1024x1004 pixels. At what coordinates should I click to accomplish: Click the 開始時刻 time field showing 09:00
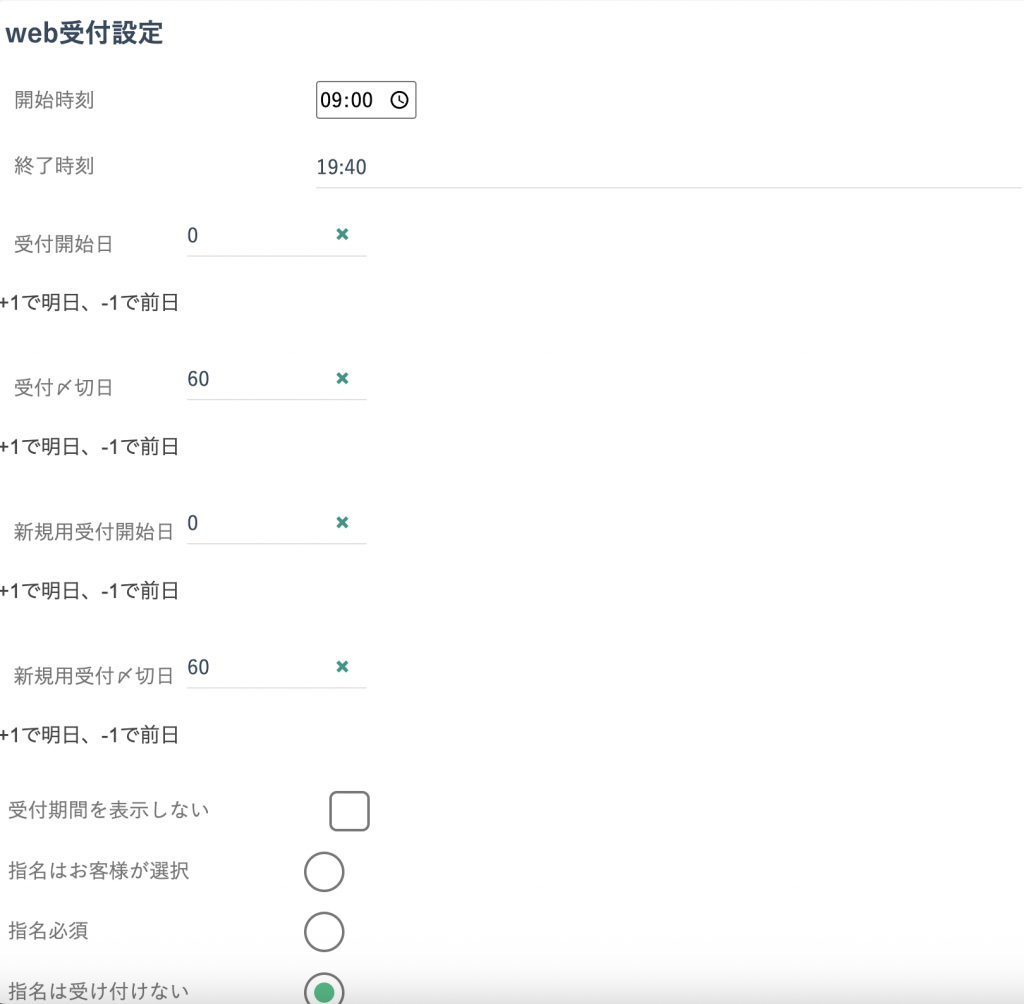coord(350,100)
